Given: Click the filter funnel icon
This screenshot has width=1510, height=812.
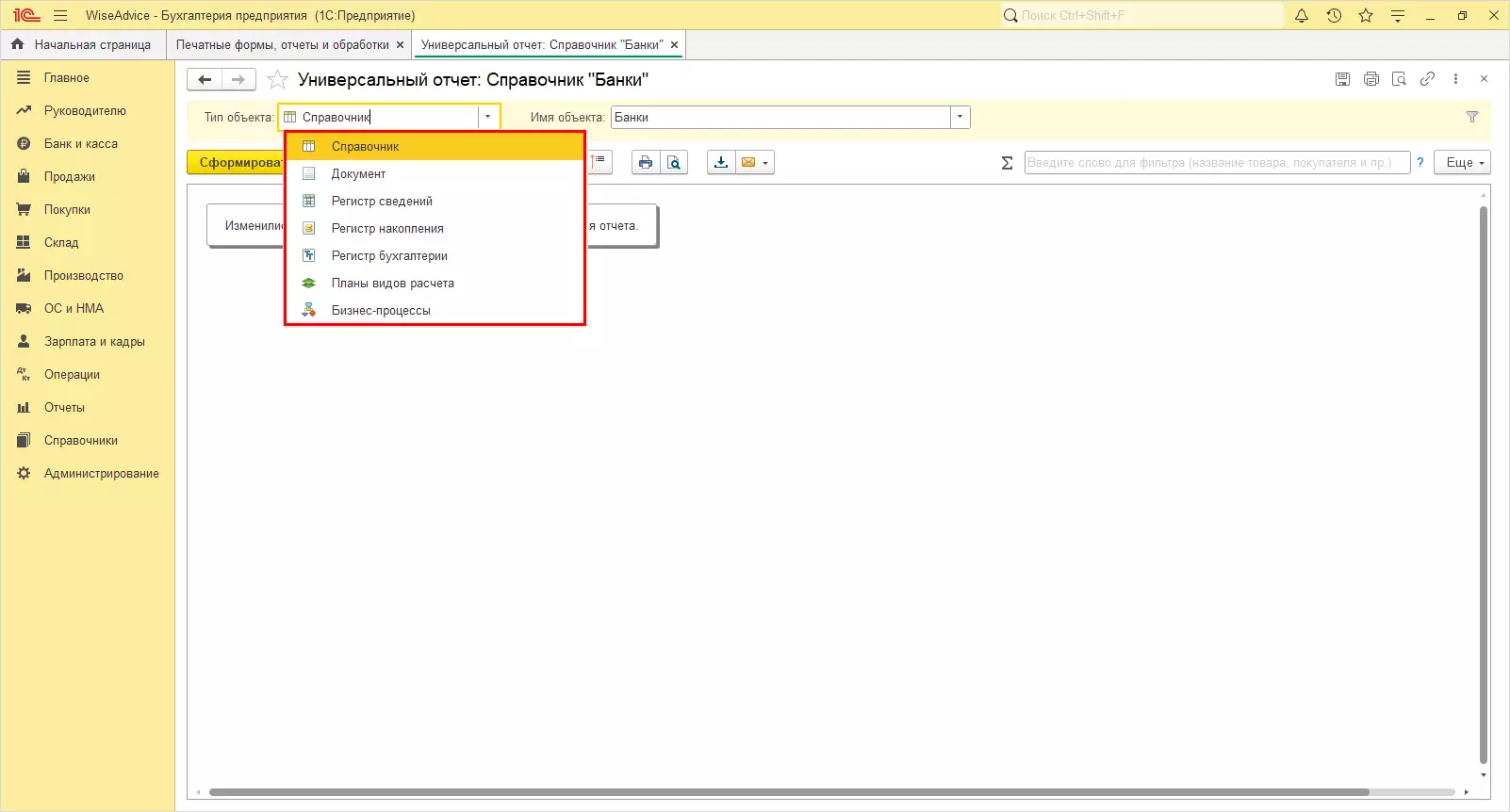Looking at the screenshot, I should [1472, 117].
